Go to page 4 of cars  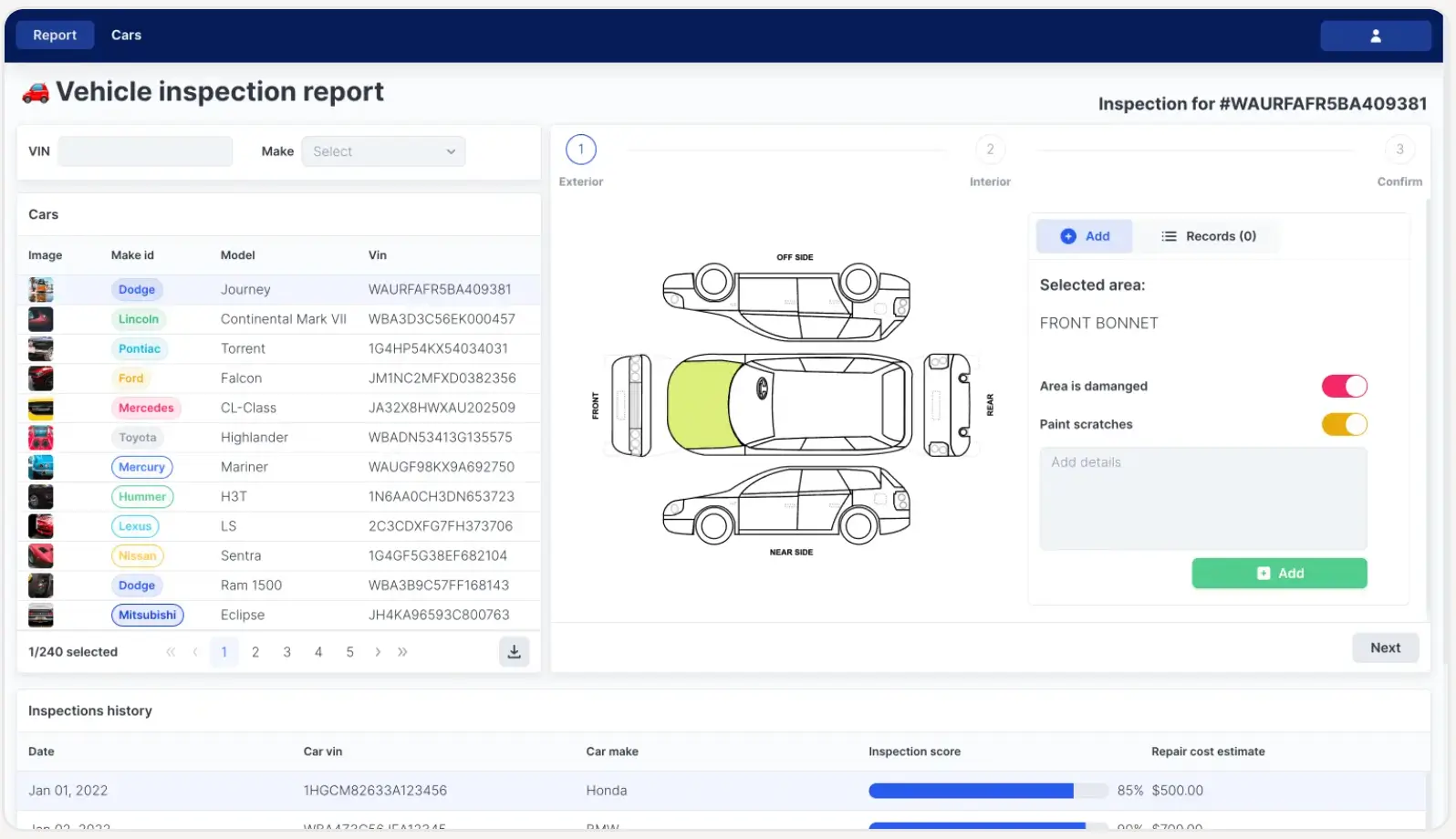coord(318,652)
